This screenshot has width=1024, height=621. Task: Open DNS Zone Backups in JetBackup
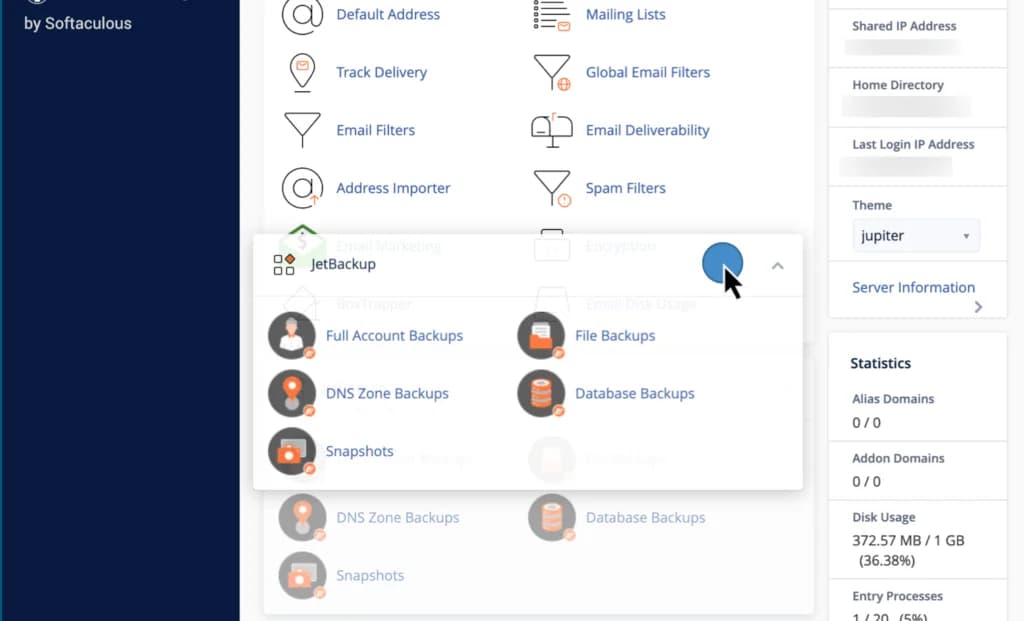pos(291,393)
